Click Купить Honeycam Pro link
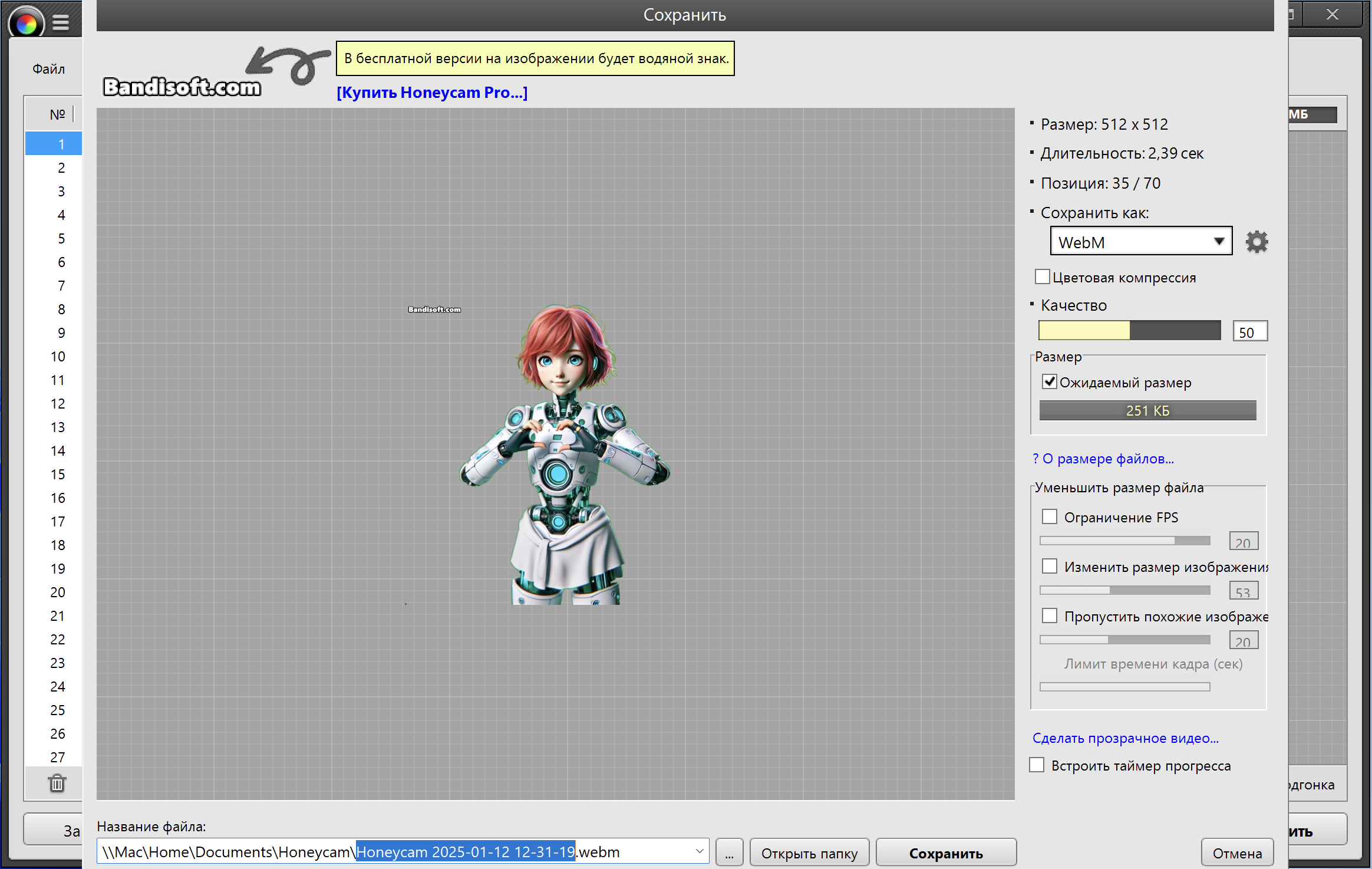The height and width of the screenshot is (869, 1372). pos(432,93)
